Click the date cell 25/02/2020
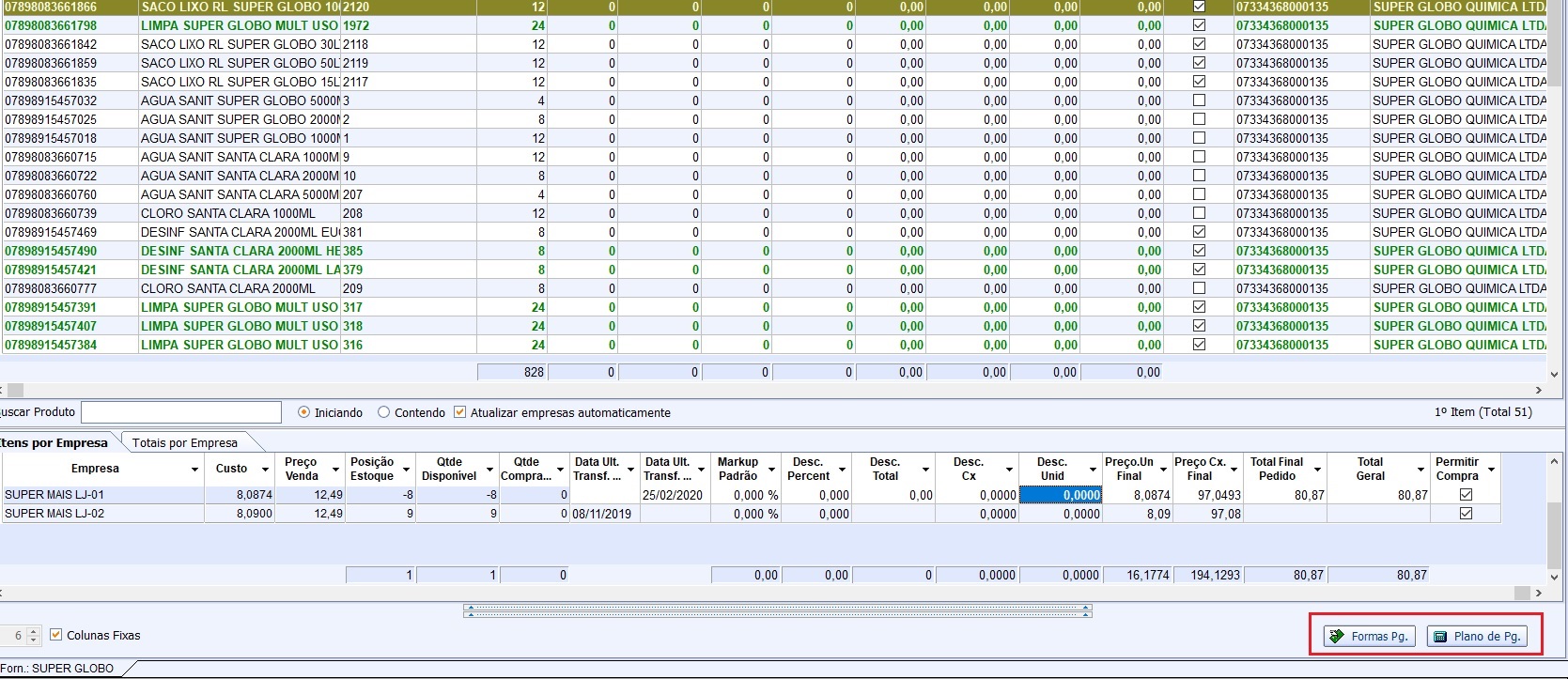1568x679 pixels. [x=673, y=495]
